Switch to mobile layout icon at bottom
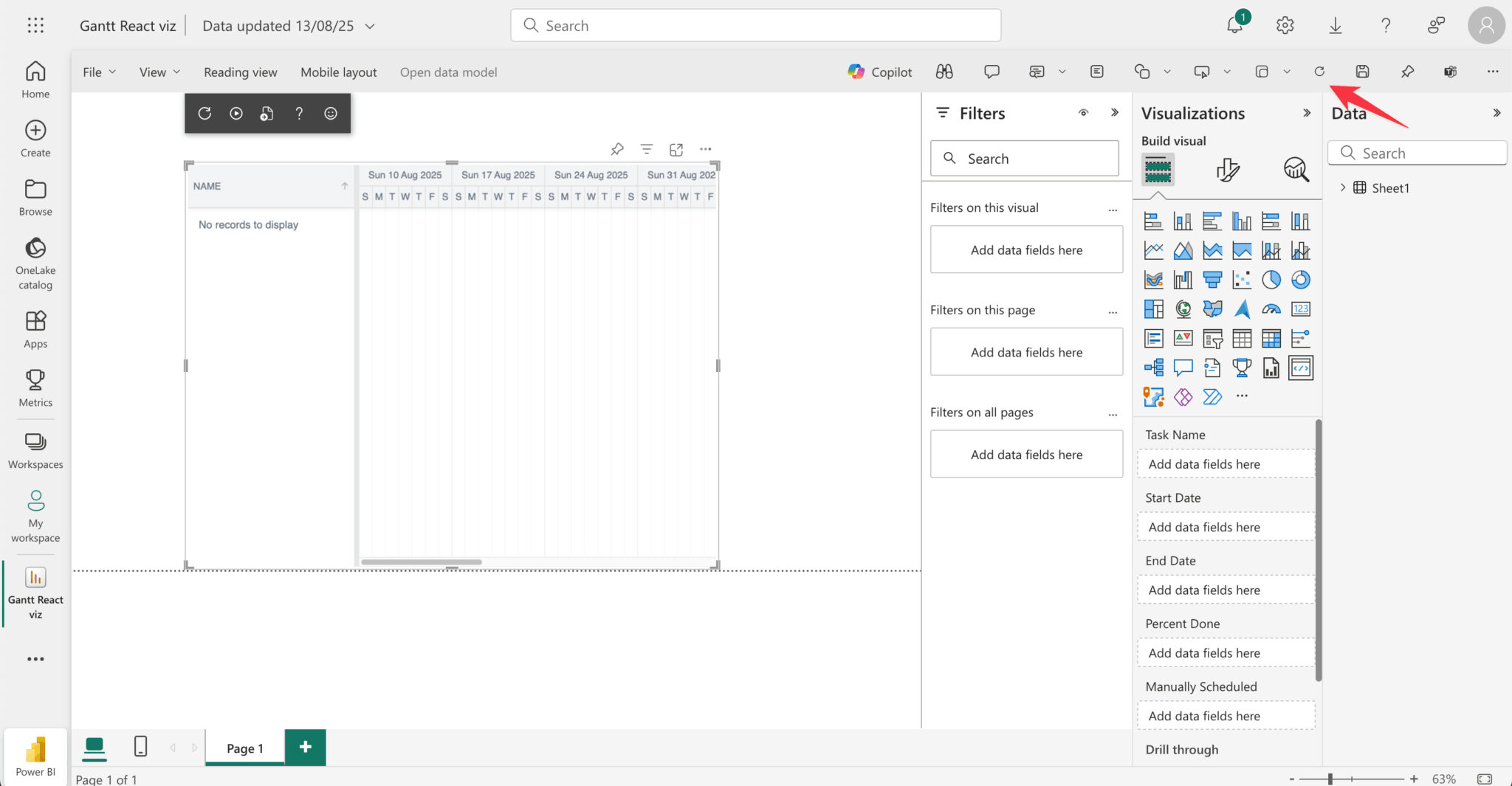 (140, 747)
